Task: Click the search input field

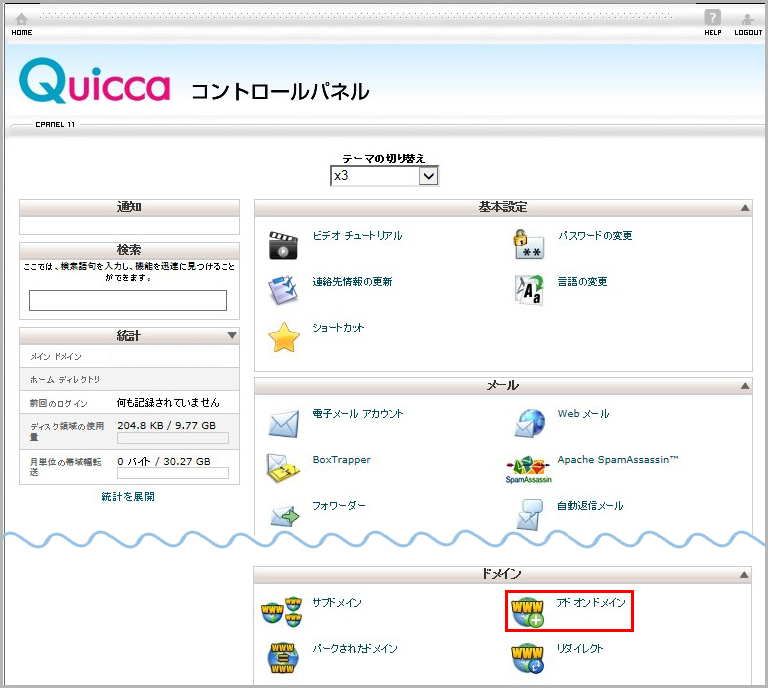Action: point(128,301)
